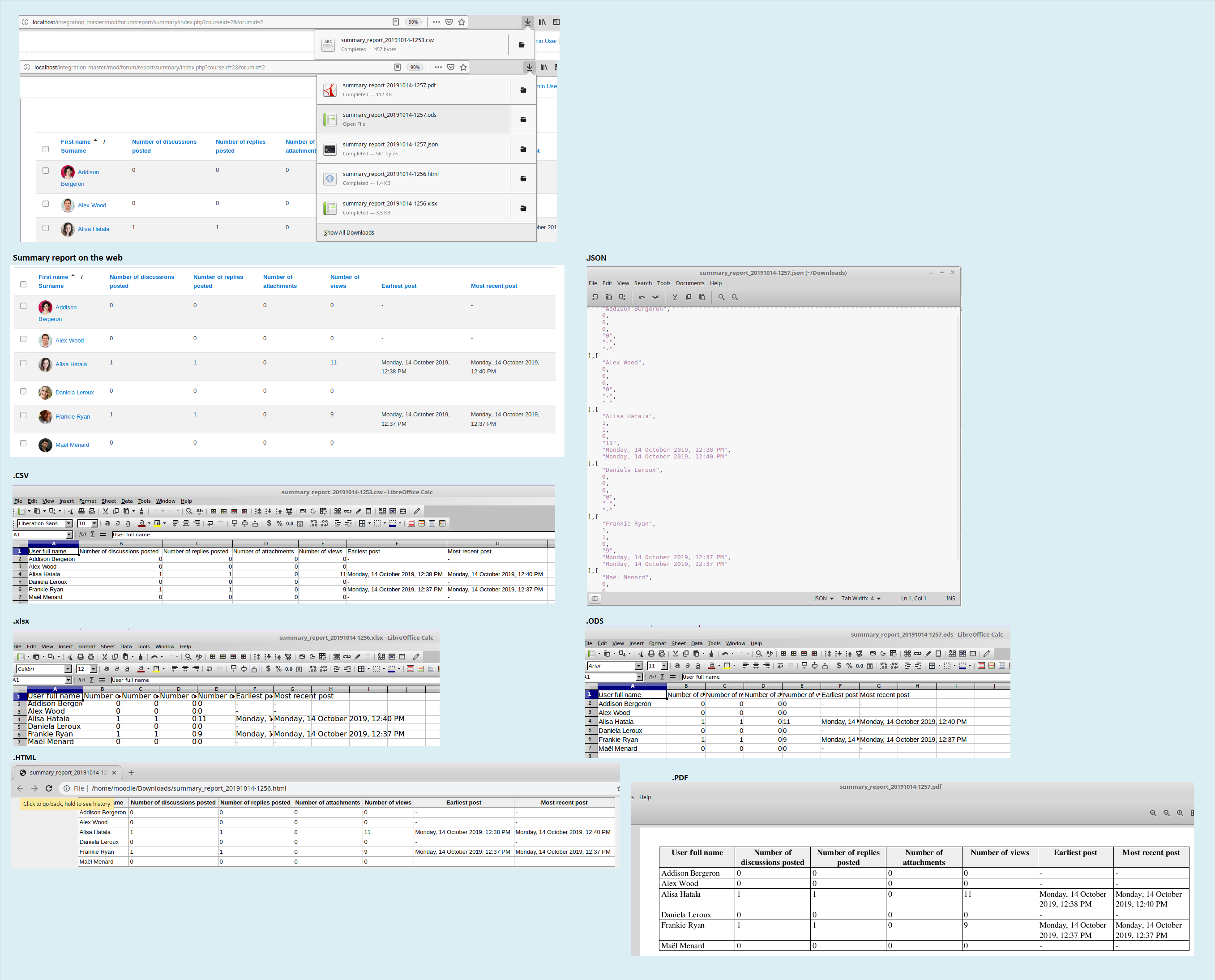Click Redo arrow in the JSON editor toolbar

[x=655, y=297]
